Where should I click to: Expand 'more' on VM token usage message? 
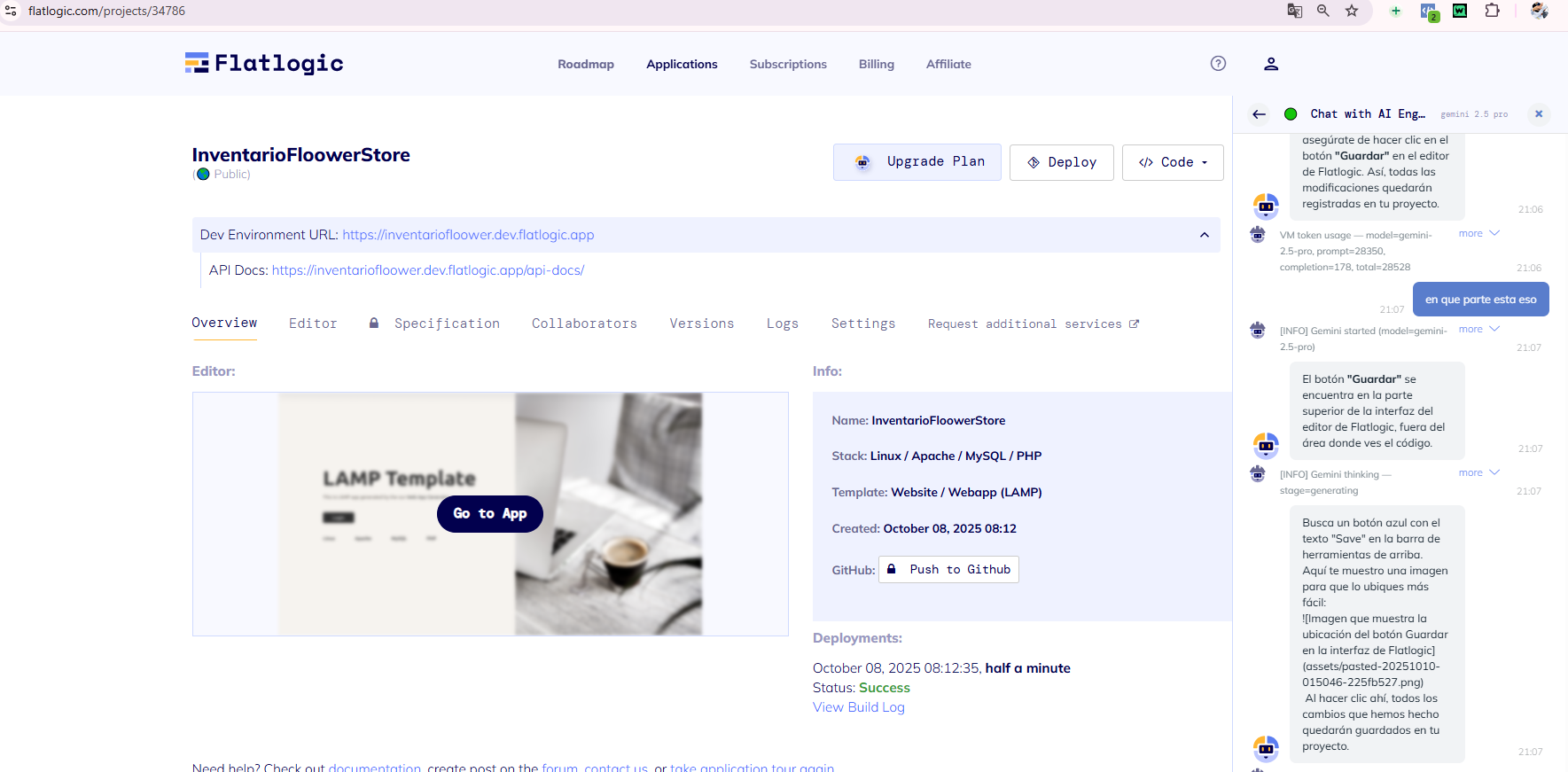1478,234
